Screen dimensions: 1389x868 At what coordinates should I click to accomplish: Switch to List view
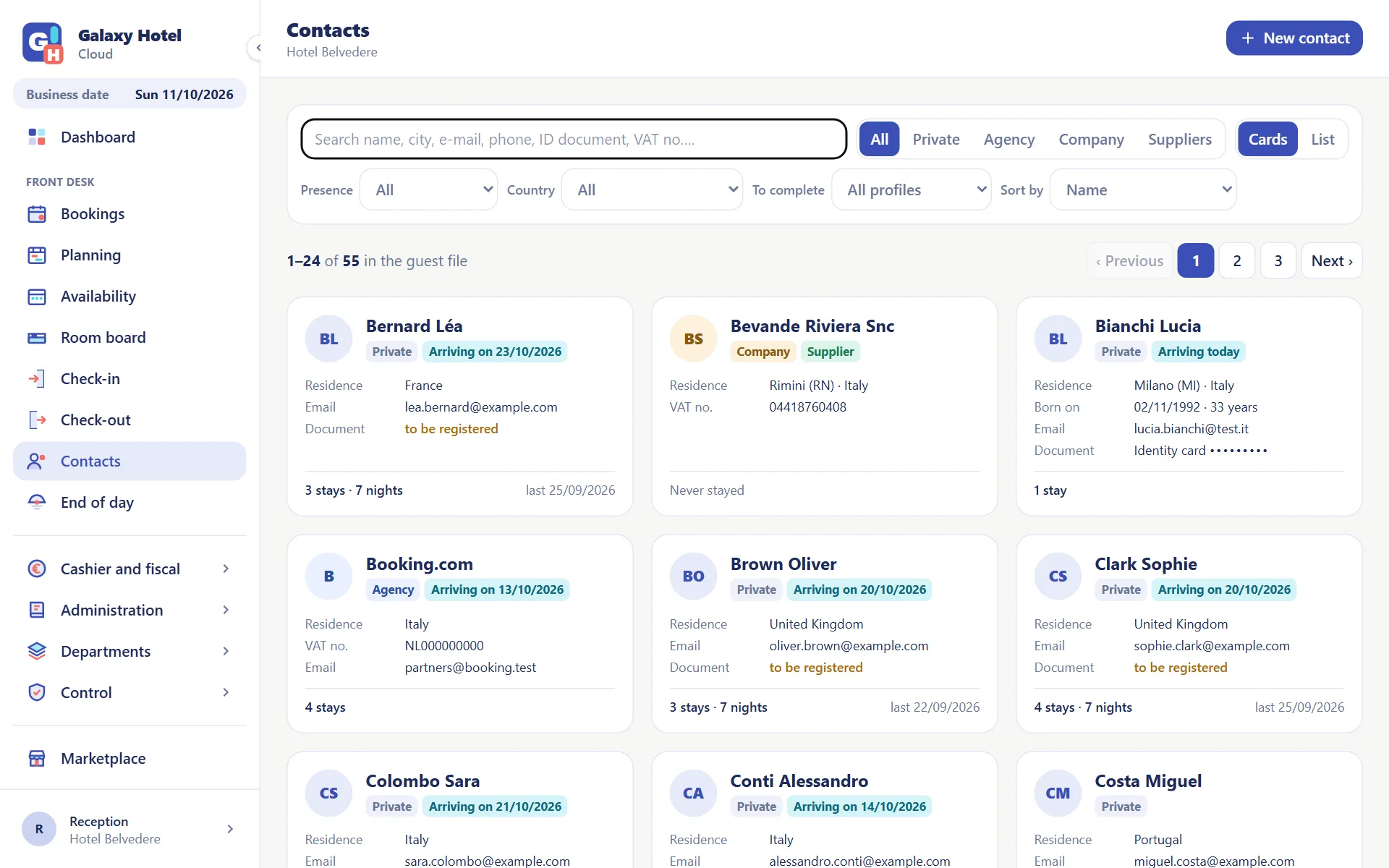pyautogui.click(x=1322, y=139)
